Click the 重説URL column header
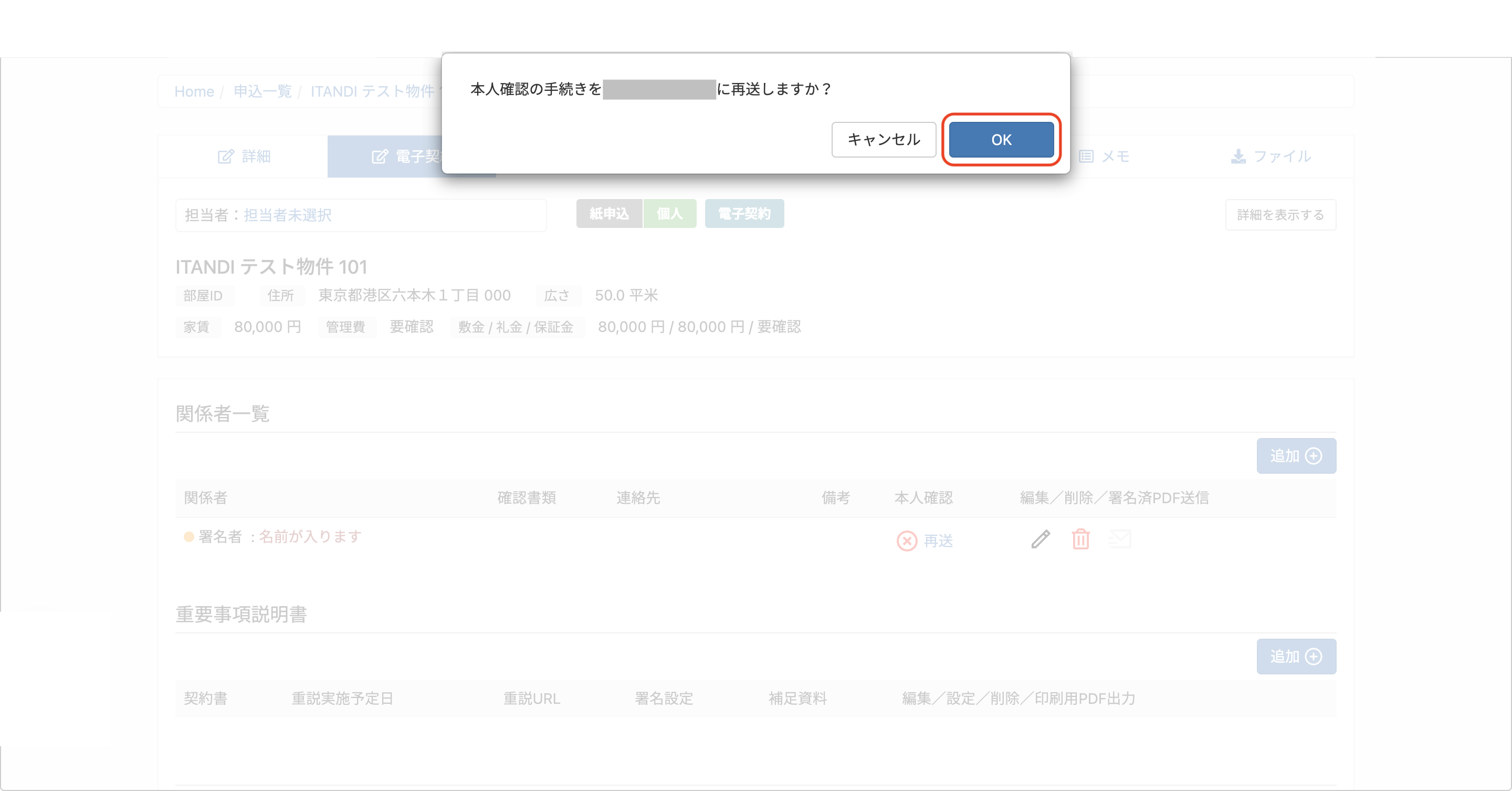This screenshot has height=791, width=1512. coord(531,699)
